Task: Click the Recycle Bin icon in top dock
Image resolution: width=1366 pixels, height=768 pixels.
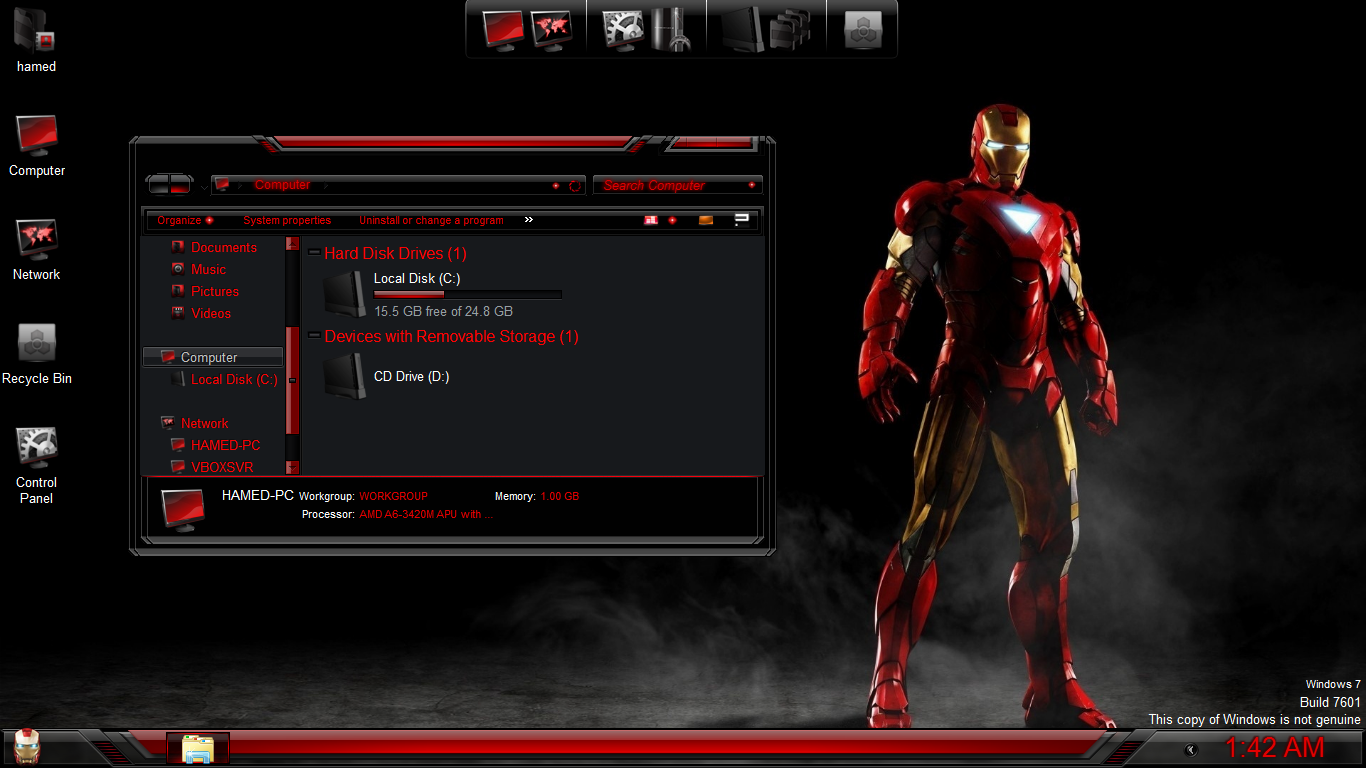Action: click(862, 29)
